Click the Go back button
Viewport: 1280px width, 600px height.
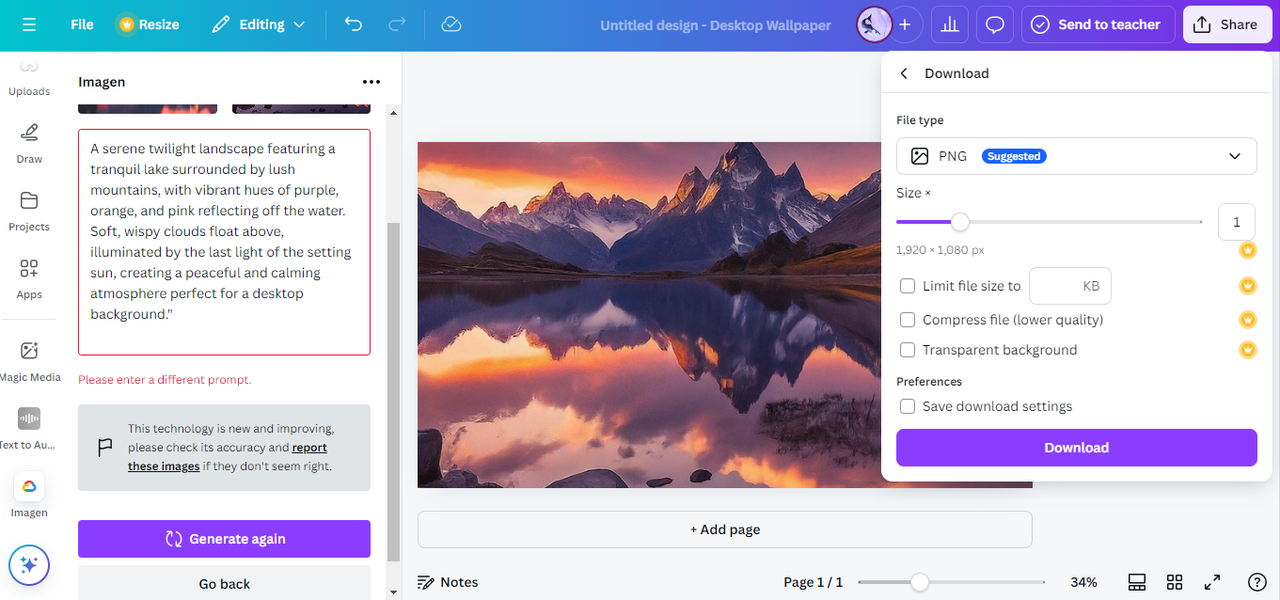click(224, 583)
